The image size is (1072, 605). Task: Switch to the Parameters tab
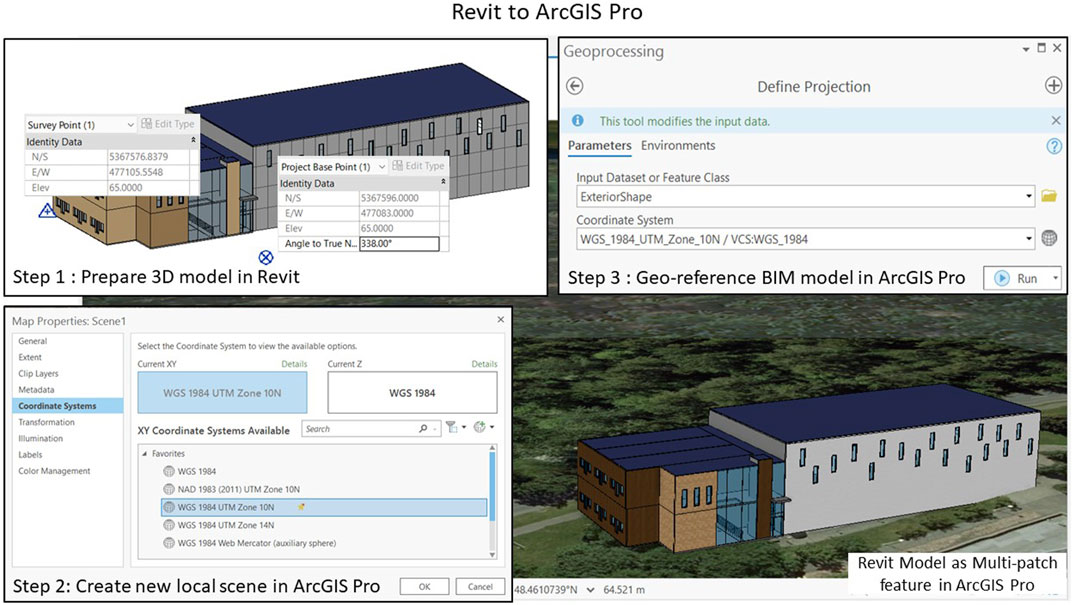[600, 146]
